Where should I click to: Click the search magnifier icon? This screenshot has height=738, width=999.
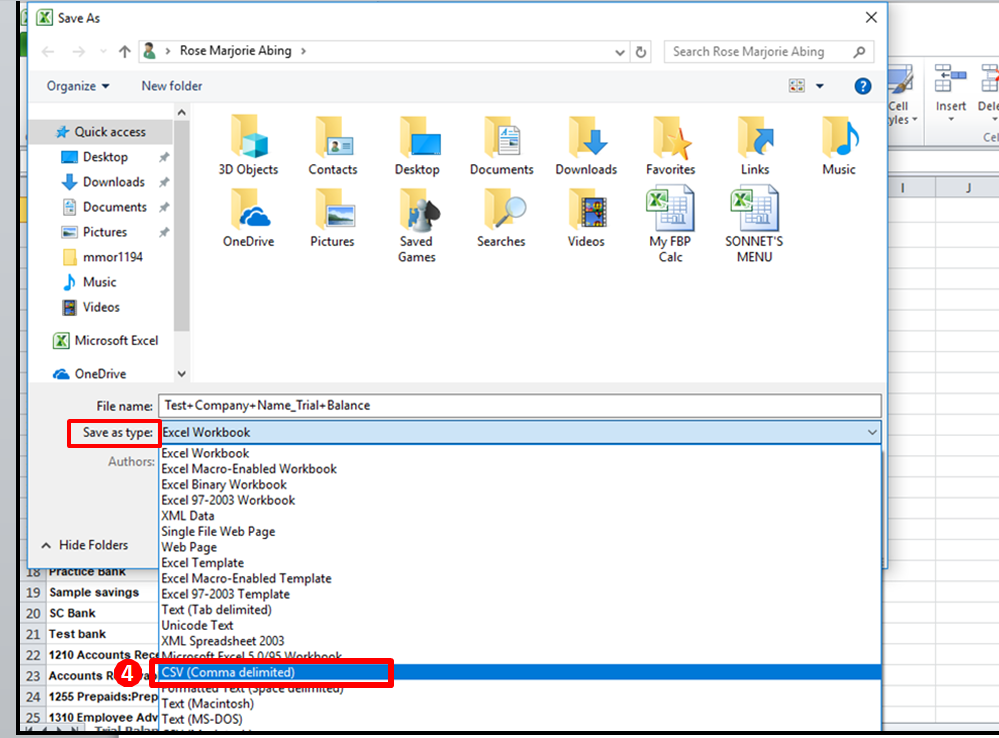(x=859, y=52)
